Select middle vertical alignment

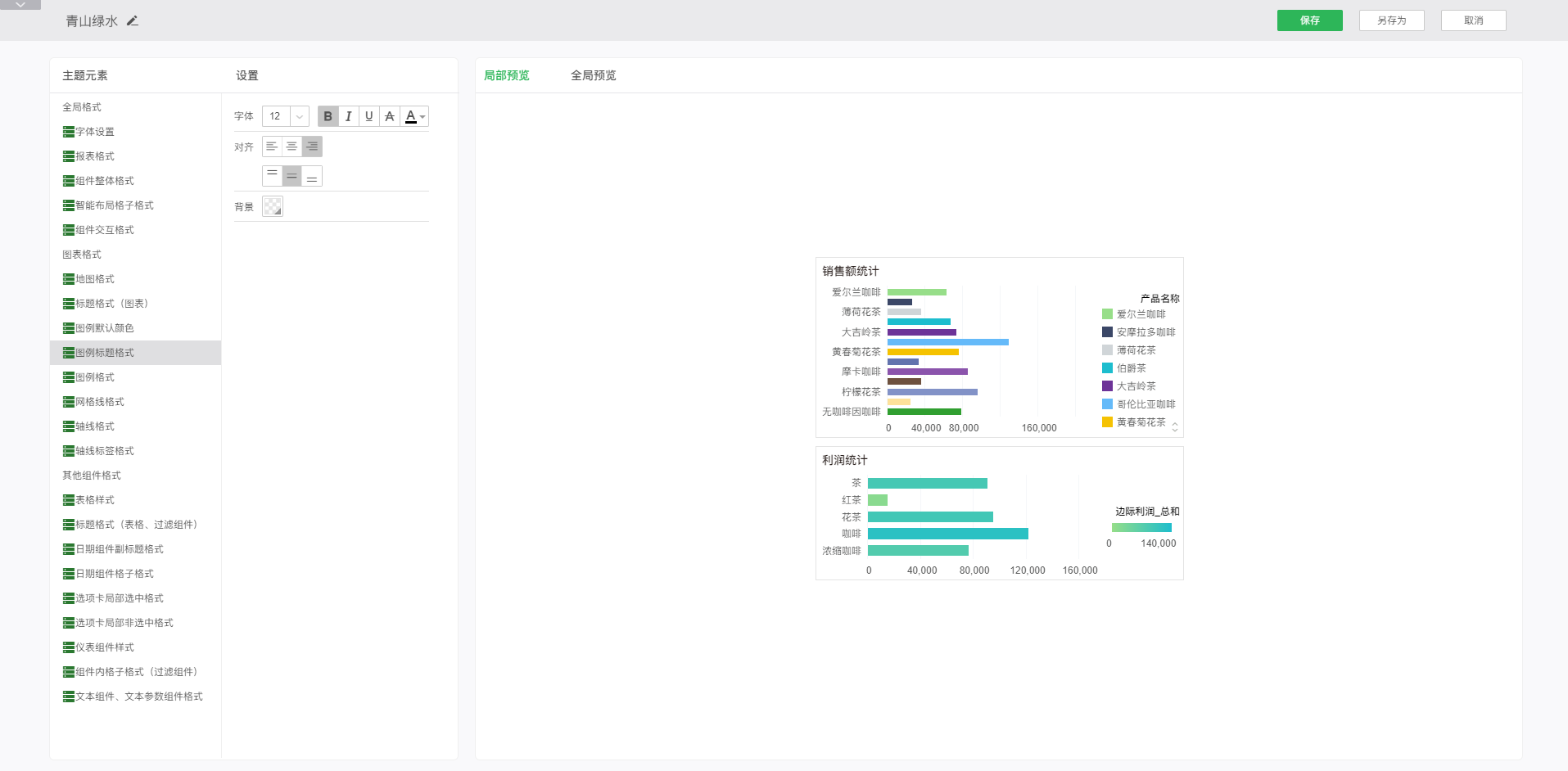tap(291, 176)
